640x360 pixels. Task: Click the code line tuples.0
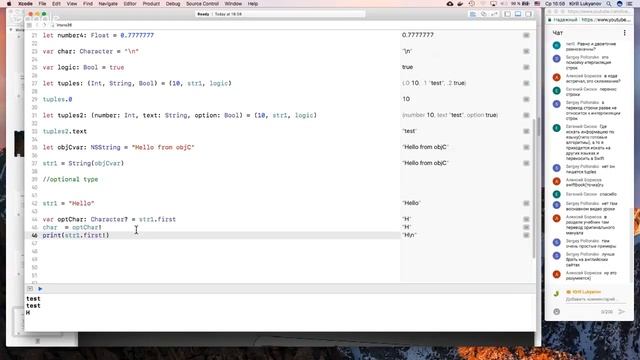coord(58,99)
